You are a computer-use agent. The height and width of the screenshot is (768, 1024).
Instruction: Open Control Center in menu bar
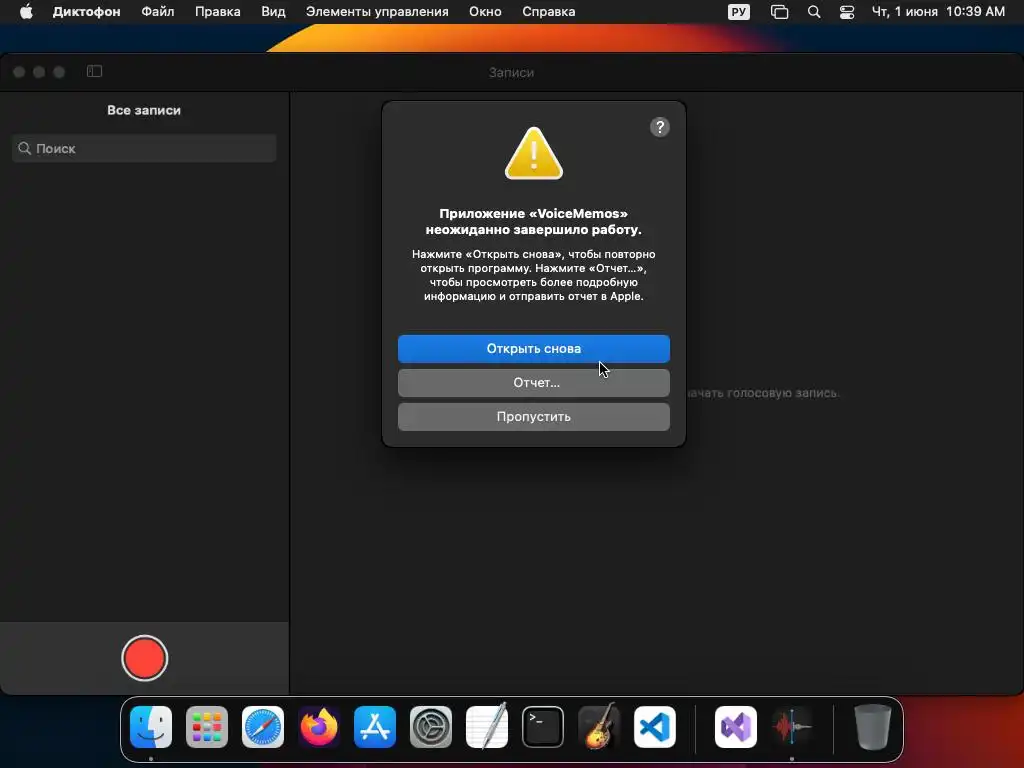coord(846,12)
